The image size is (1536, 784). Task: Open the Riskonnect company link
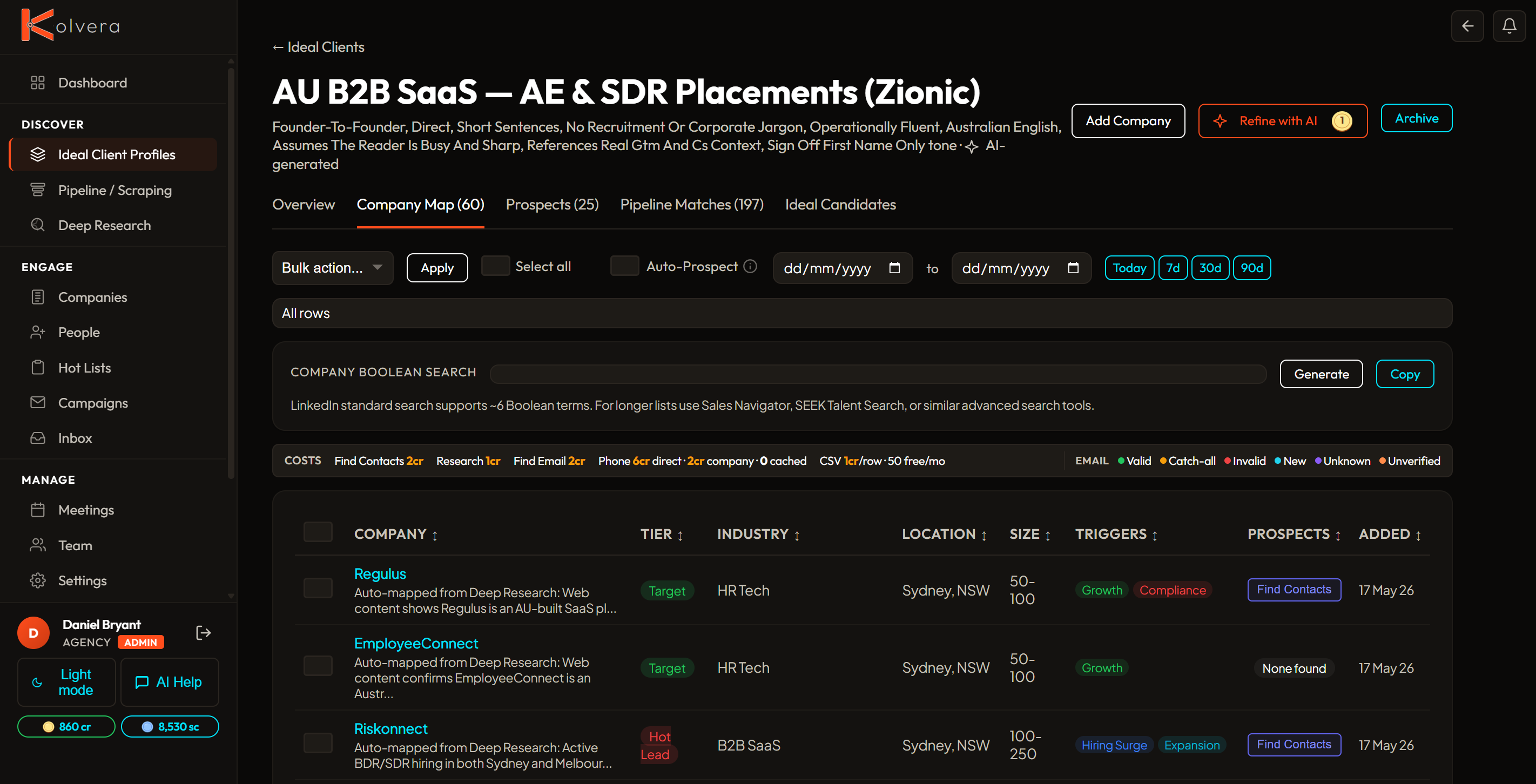390,728
